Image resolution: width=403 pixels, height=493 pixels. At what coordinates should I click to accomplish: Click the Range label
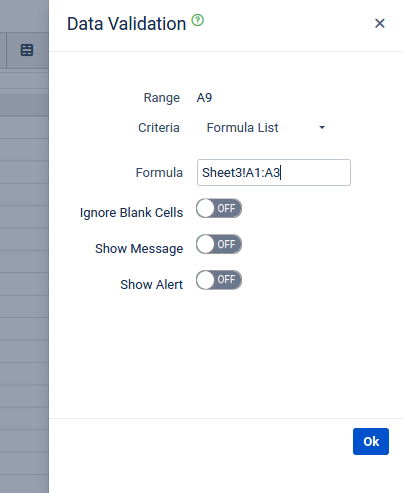162,98
